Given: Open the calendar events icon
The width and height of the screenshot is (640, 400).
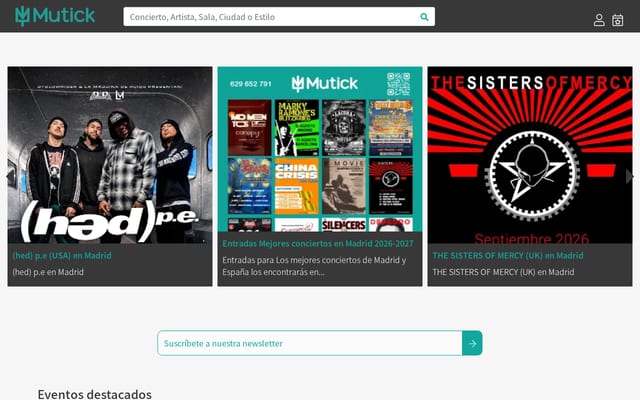Looking at the screenshot, I should point(617,20).
